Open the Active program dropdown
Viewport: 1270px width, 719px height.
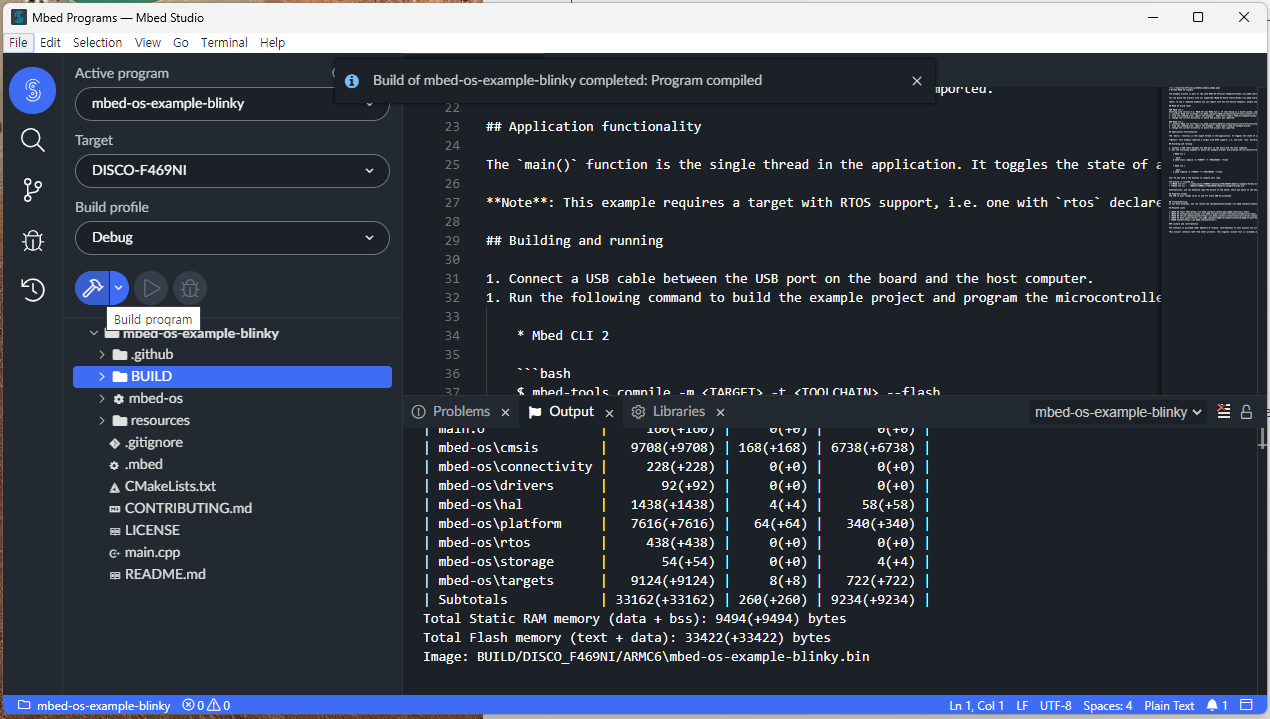(232, 104)
